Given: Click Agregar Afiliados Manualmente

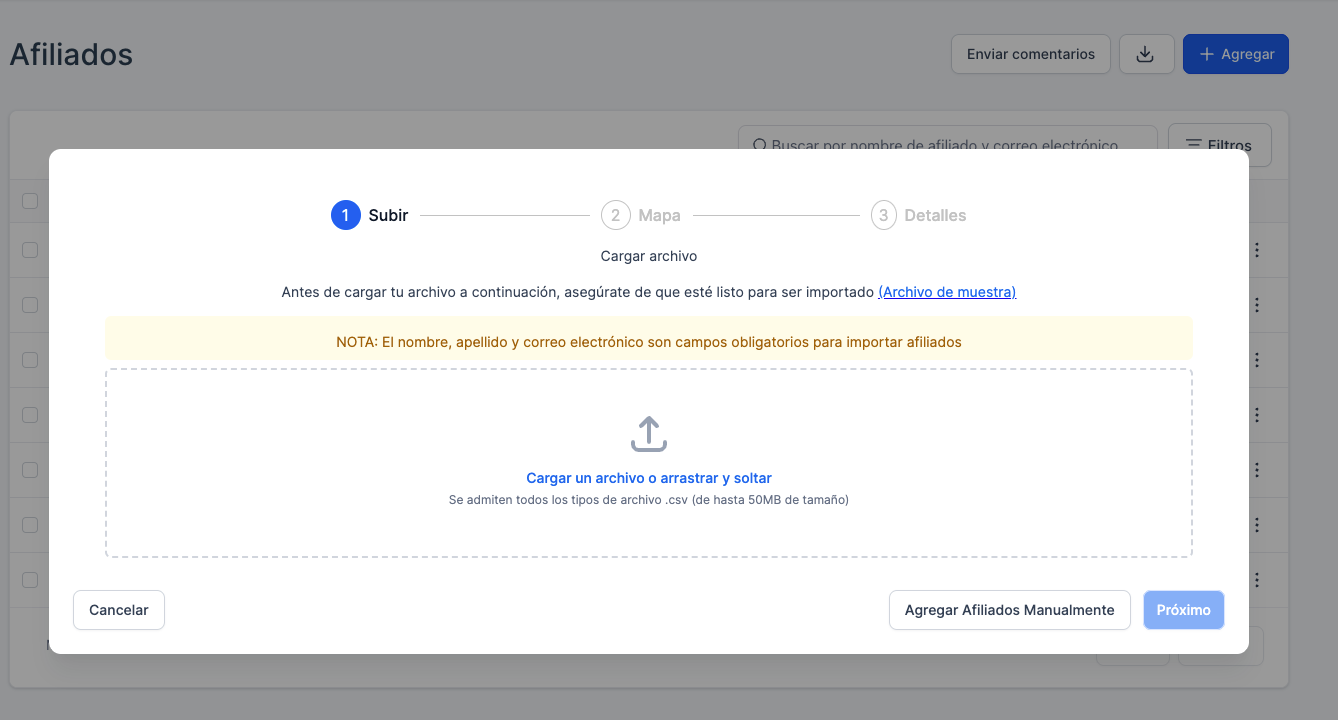Looking at the screenshot, I should click(x=1009, y=610).
